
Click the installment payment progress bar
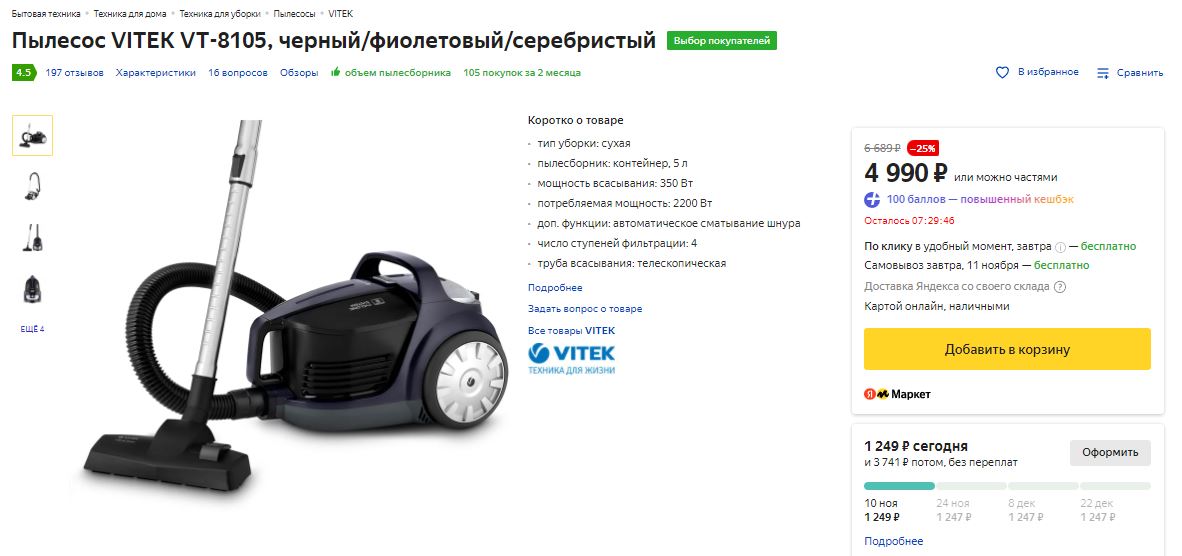pyautogui.click(x=1007, y=486)
